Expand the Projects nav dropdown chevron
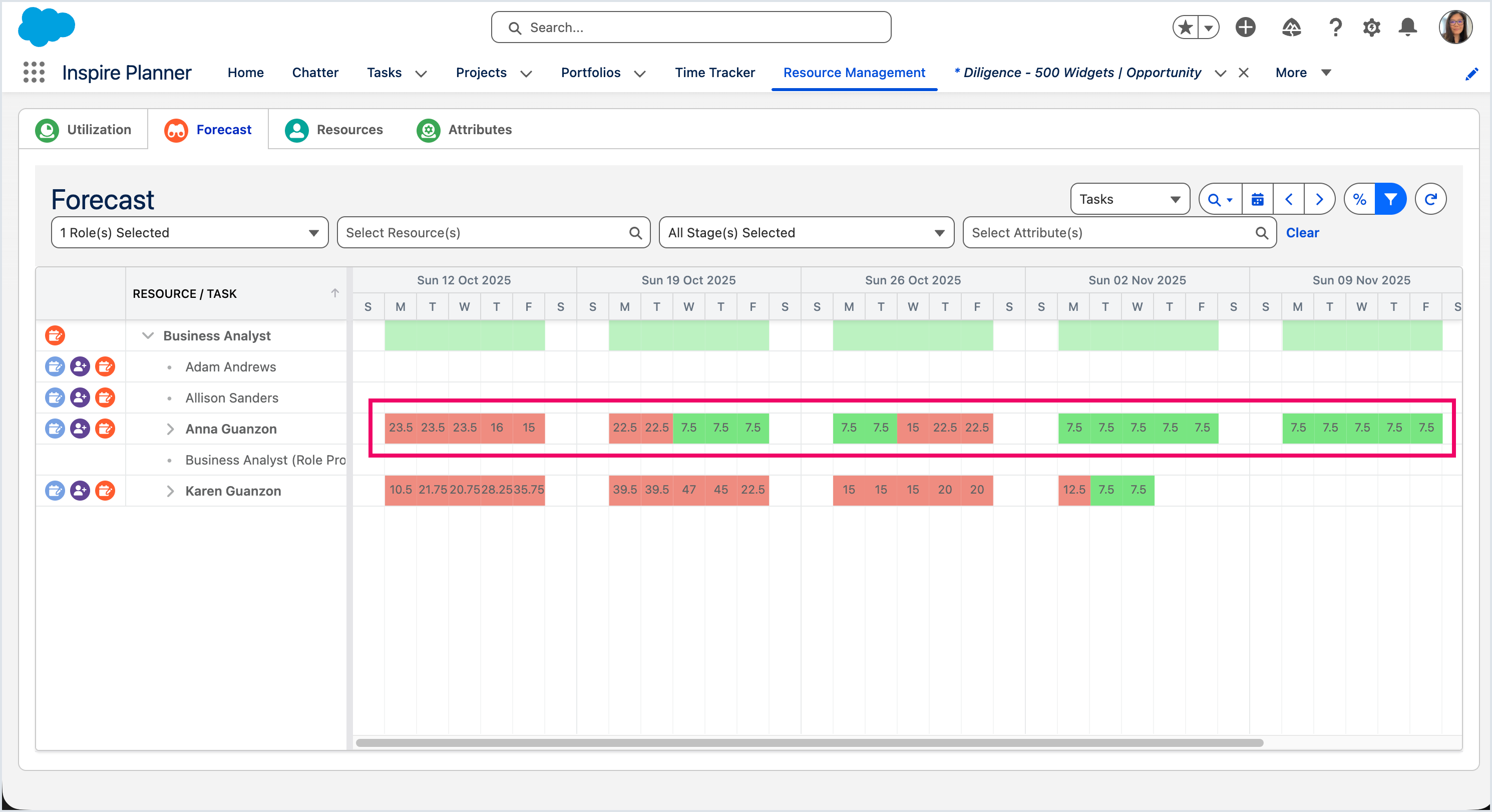 (527, 74)
